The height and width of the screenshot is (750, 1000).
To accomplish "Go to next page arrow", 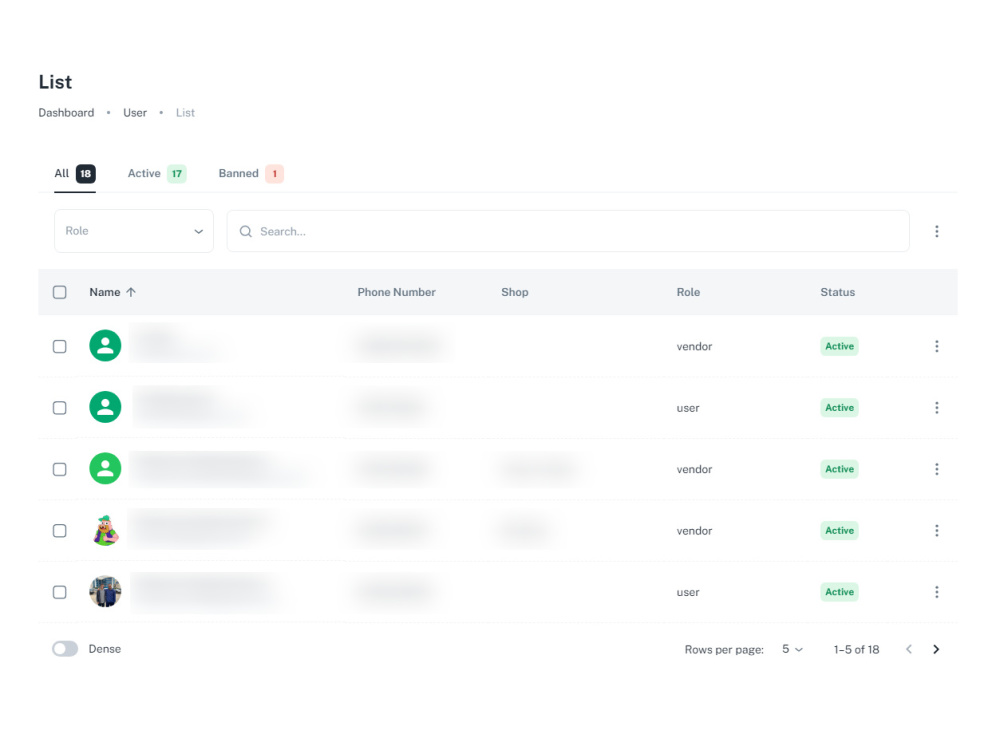I will pyautogui.click(x=936, y=649).
